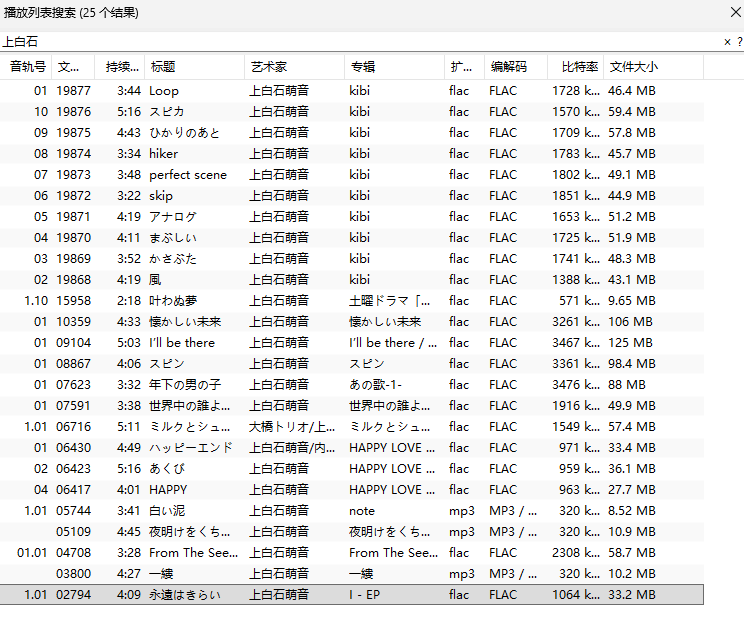Sort by the 专辑 column header
The height and width of the screenshot is (635, 744).
(x=362, y=67)
